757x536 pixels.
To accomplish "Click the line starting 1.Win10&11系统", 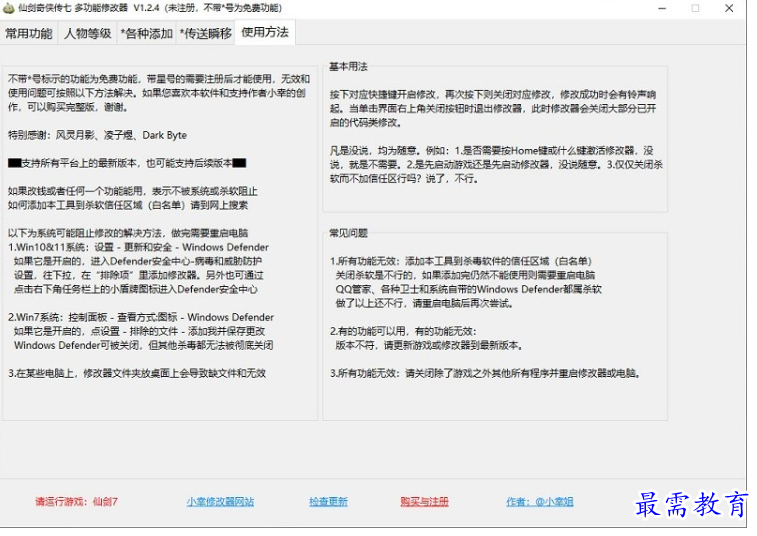I will click(138, 247).
